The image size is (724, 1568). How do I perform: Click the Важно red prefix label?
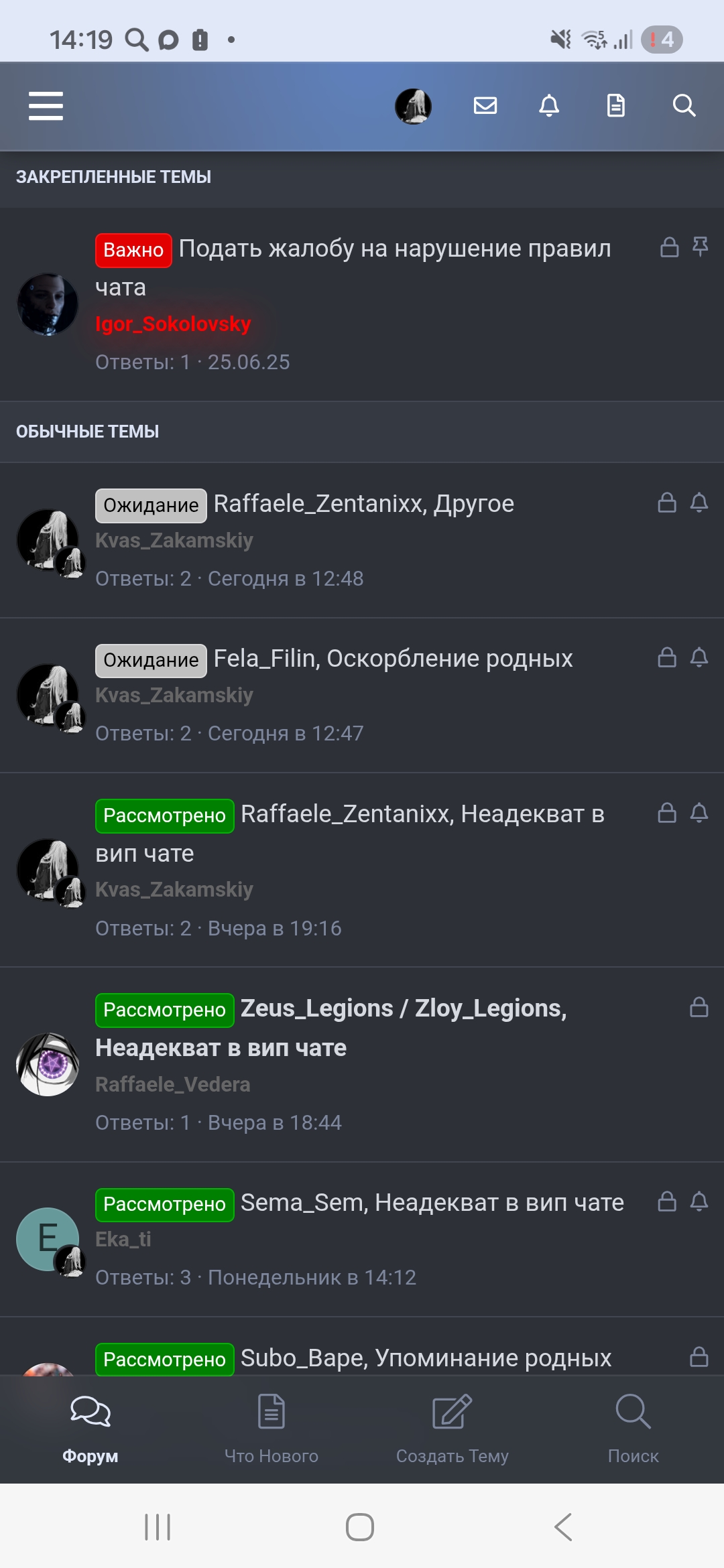(x=133, y=250)
